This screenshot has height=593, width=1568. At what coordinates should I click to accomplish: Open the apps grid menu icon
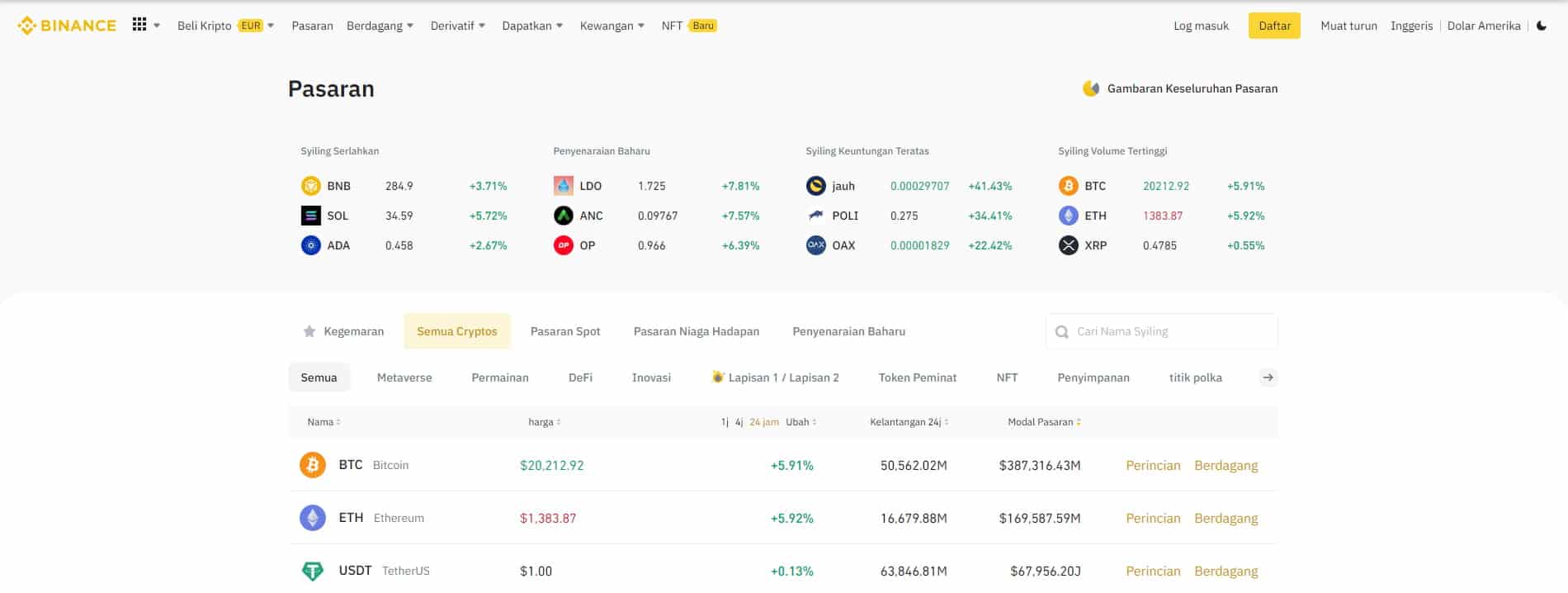point(139,25)
